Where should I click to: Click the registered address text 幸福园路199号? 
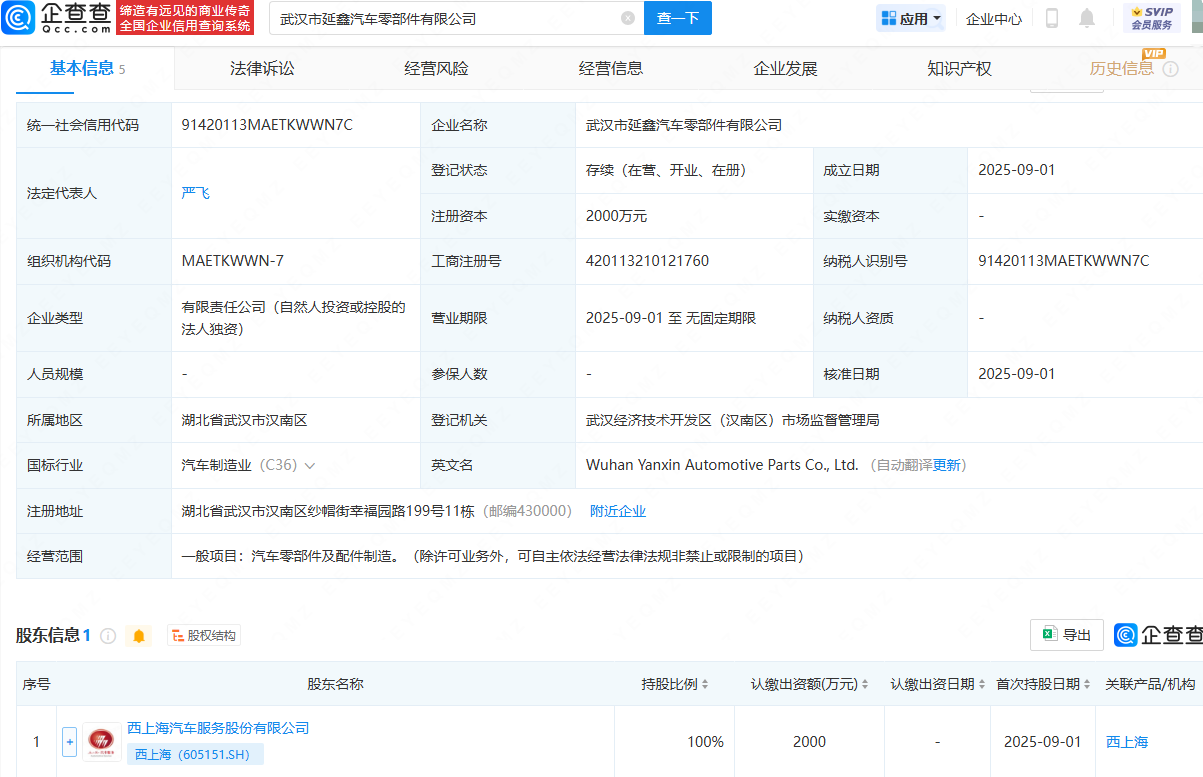328,511
